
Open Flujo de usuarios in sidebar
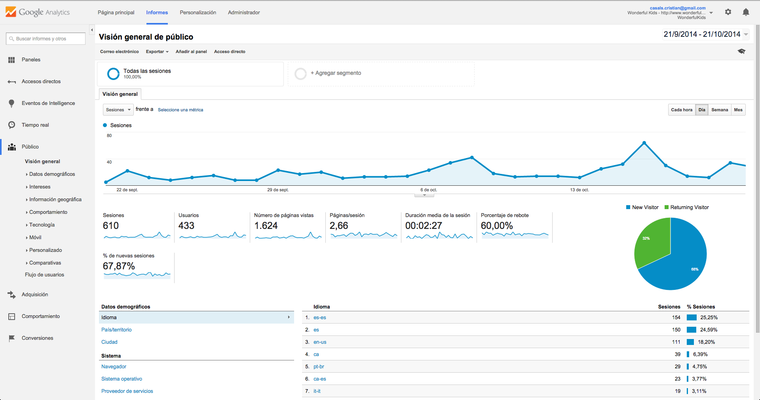(45, 275)
